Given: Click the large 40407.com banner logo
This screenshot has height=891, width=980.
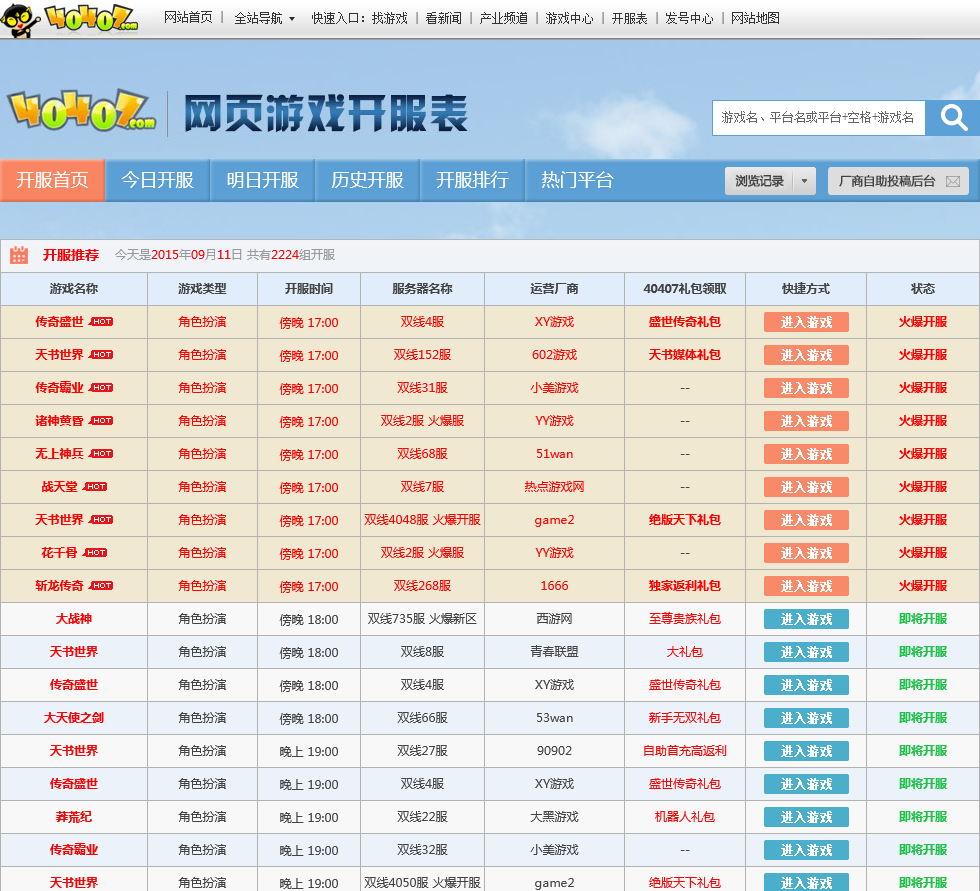Looking at the screenshot, I should tap(82, 112).
